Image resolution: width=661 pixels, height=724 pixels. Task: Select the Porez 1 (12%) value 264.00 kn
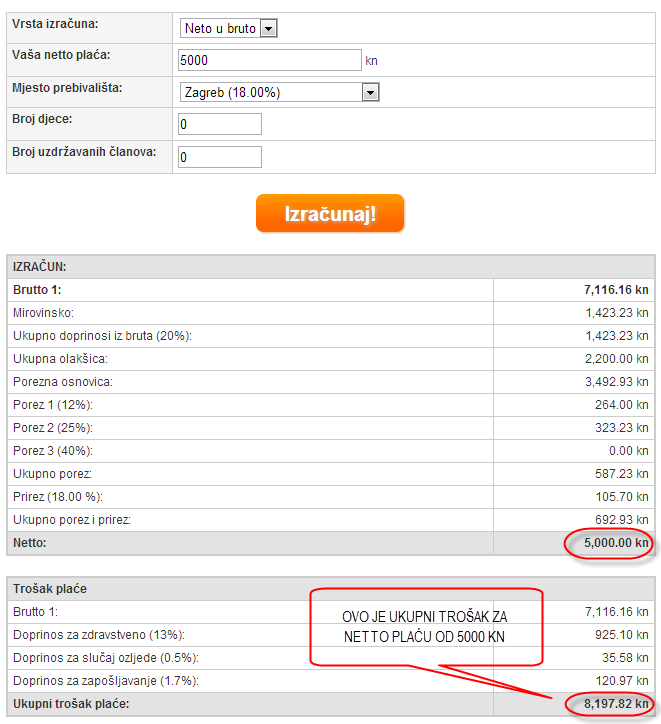[x=621, y=405]
